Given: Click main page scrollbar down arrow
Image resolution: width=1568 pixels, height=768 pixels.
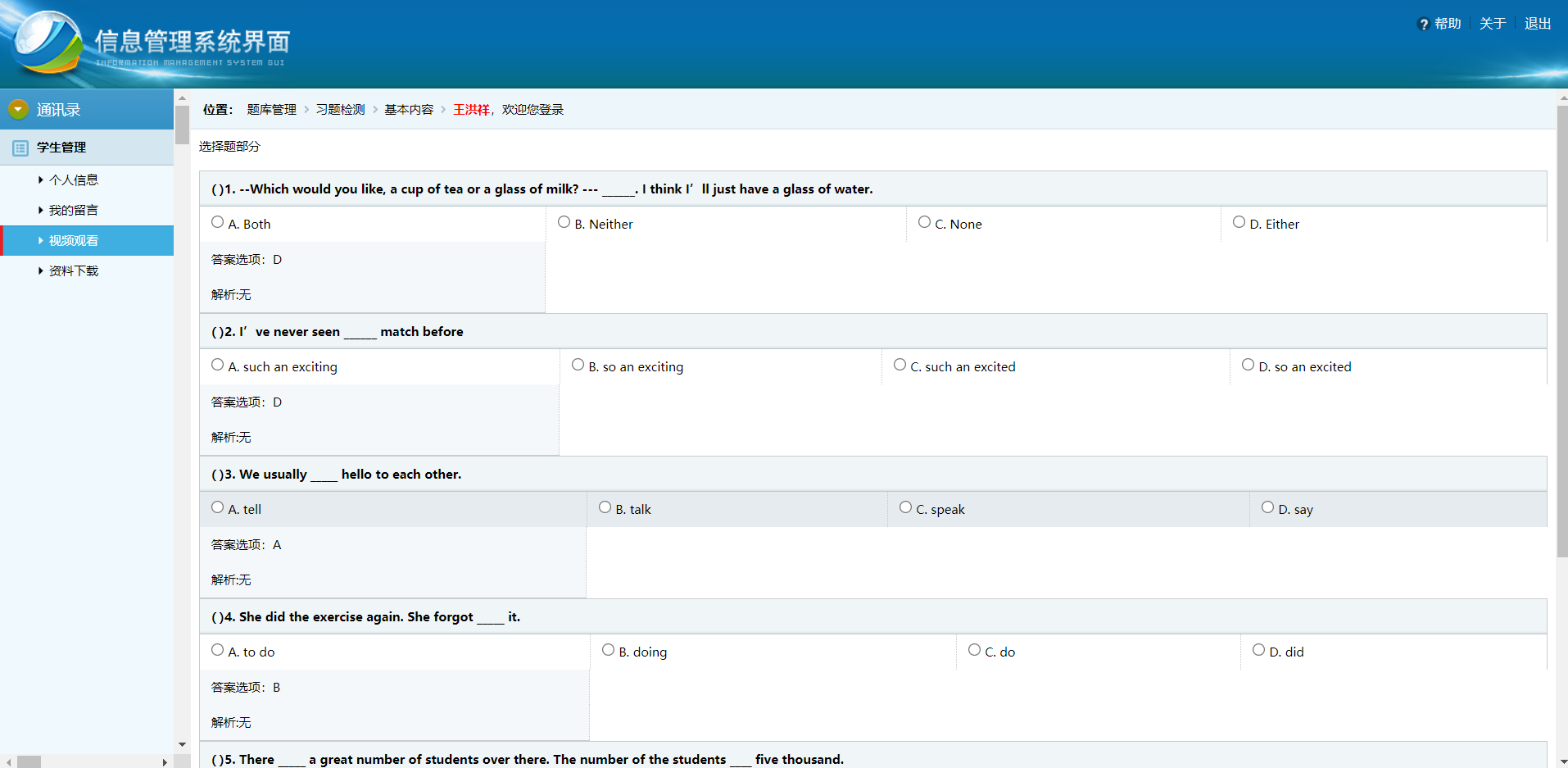Looking at the screenshot, I should tap(1561, 761).
